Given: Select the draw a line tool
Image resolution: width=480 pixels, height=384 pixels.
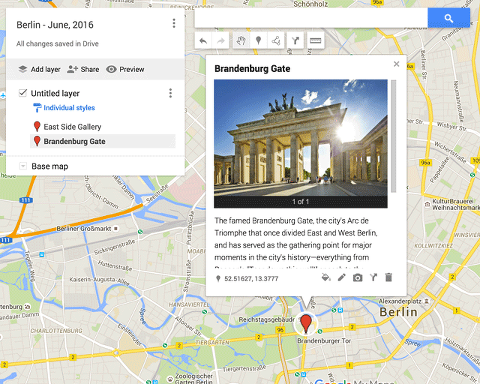Looking at the screenshot, I should click(x=276, y=41).
